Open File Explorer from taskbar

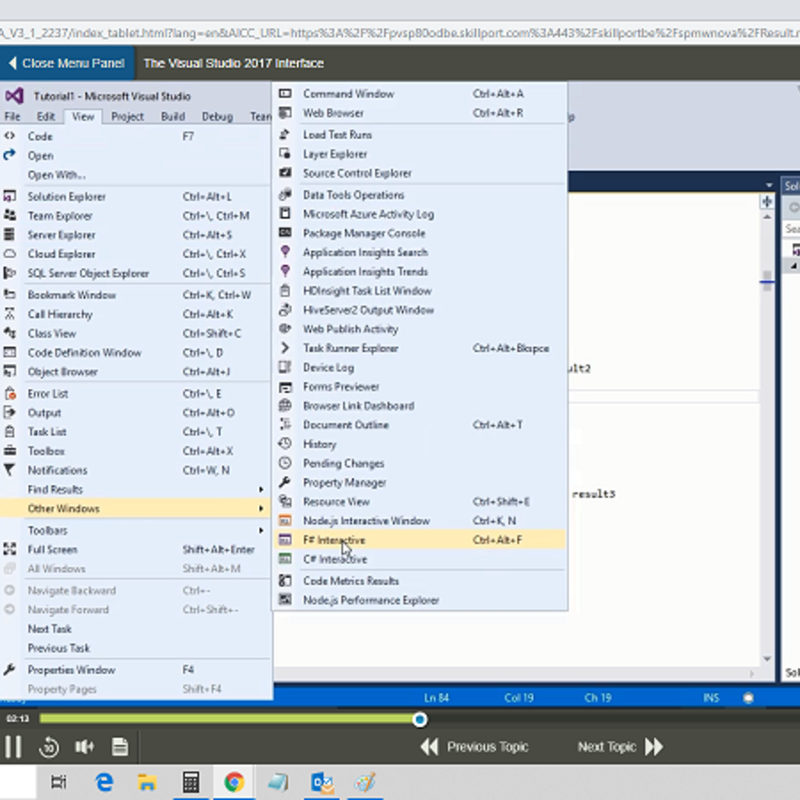tap(147, 782)
